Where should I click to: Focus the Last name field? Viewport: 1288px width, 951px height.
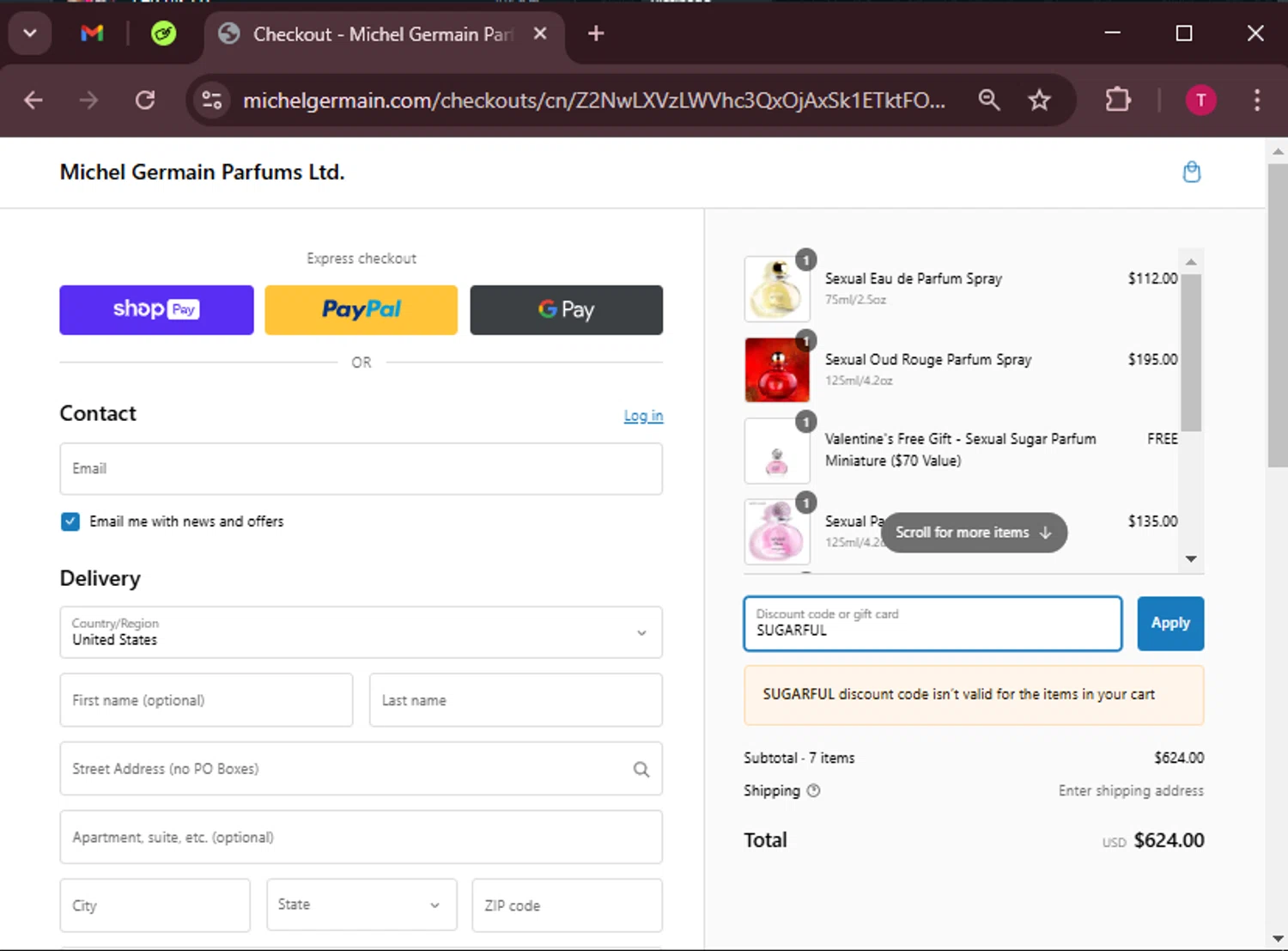[x=516, y=700]
